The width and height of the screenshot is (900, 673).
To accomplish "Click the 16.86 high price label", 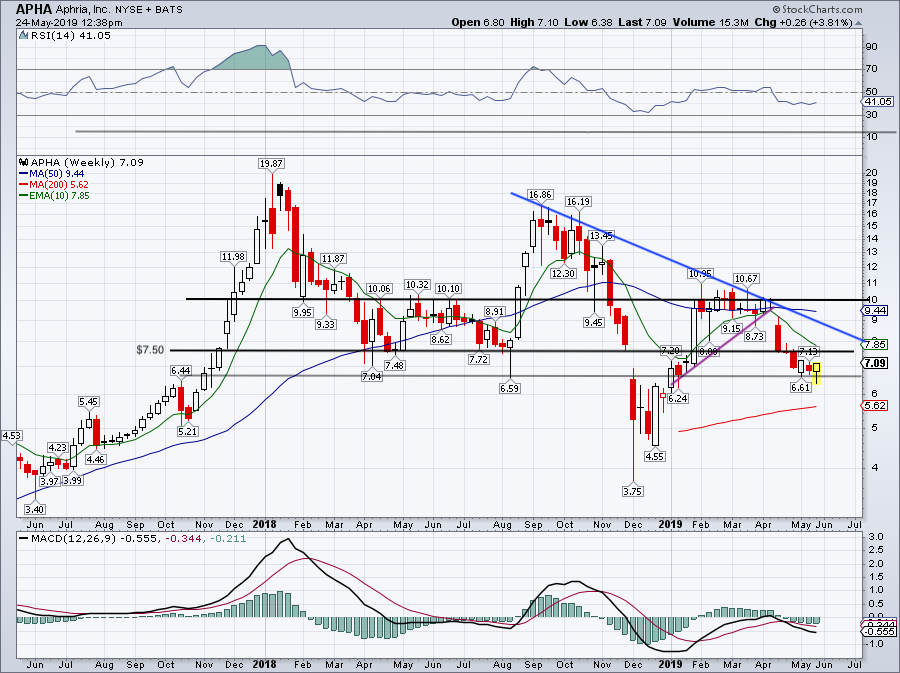I will point(540,194).
